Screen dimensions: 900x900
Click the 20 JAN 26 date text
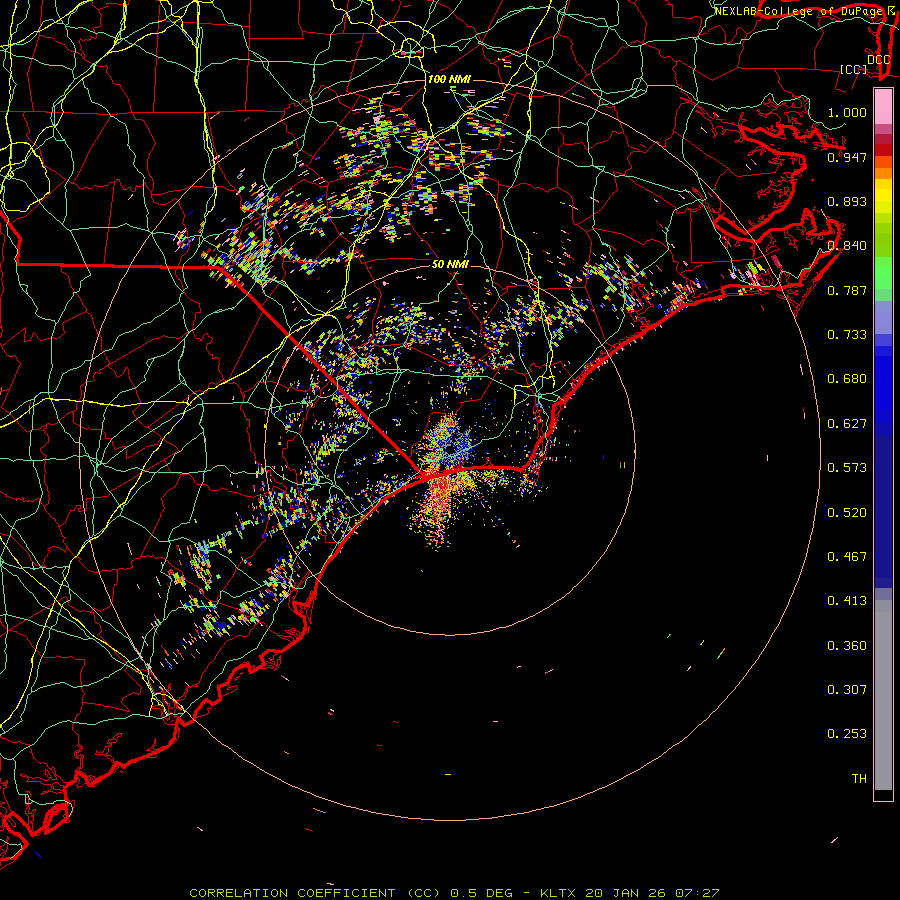625,893
